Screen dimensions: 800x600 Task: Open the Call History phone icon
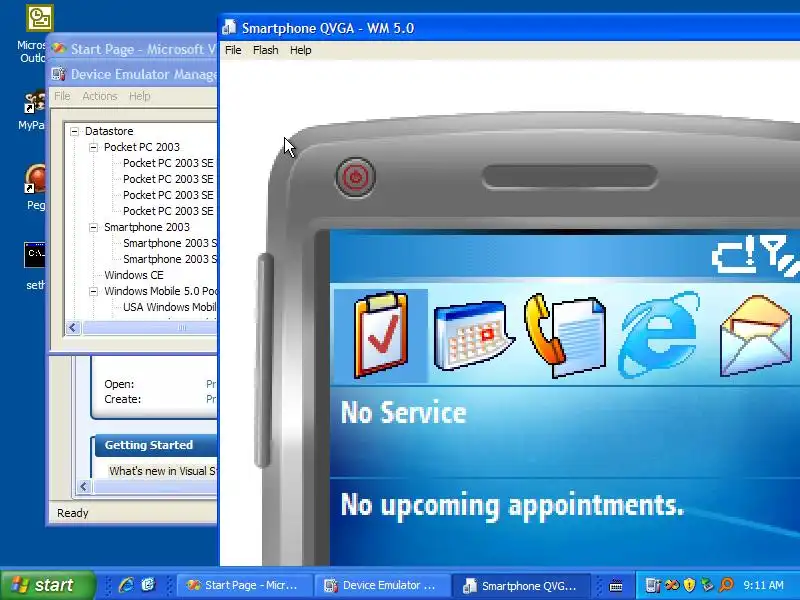coord(565,335)
